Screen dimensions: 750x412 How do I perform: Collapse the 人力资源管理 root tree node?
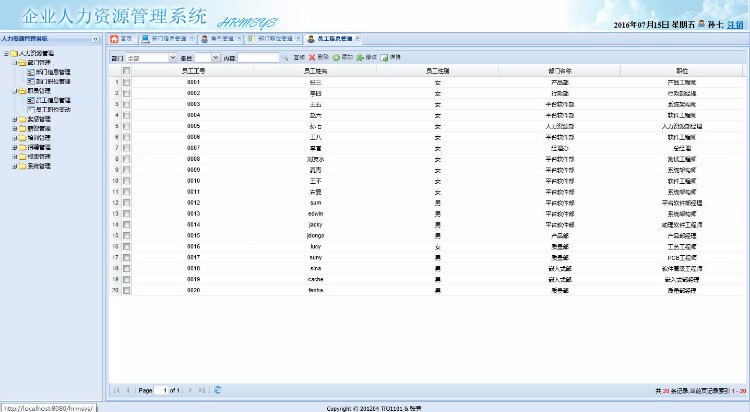tap(6, 54)
